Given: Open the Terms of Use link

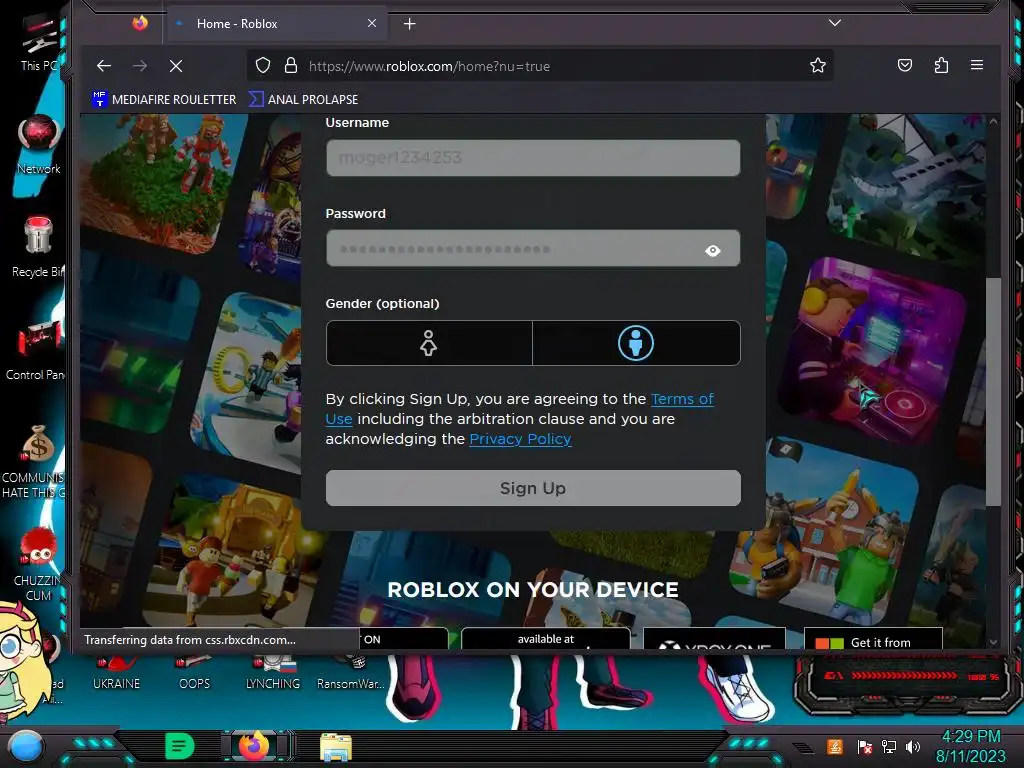Looking at the screenshot, I should [682, 399].
